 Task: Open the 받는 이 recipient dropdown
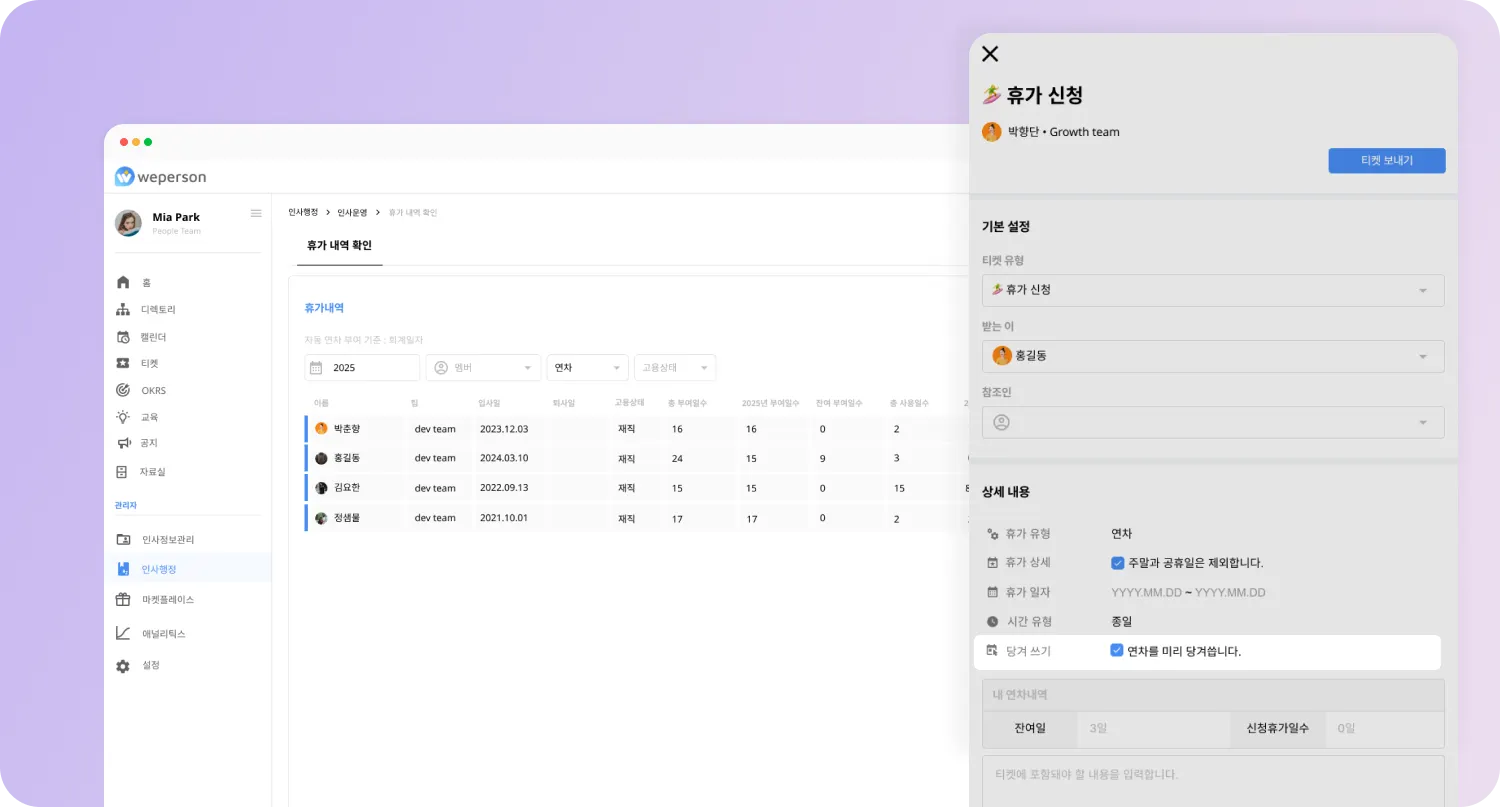click(x=1213, y=356)
